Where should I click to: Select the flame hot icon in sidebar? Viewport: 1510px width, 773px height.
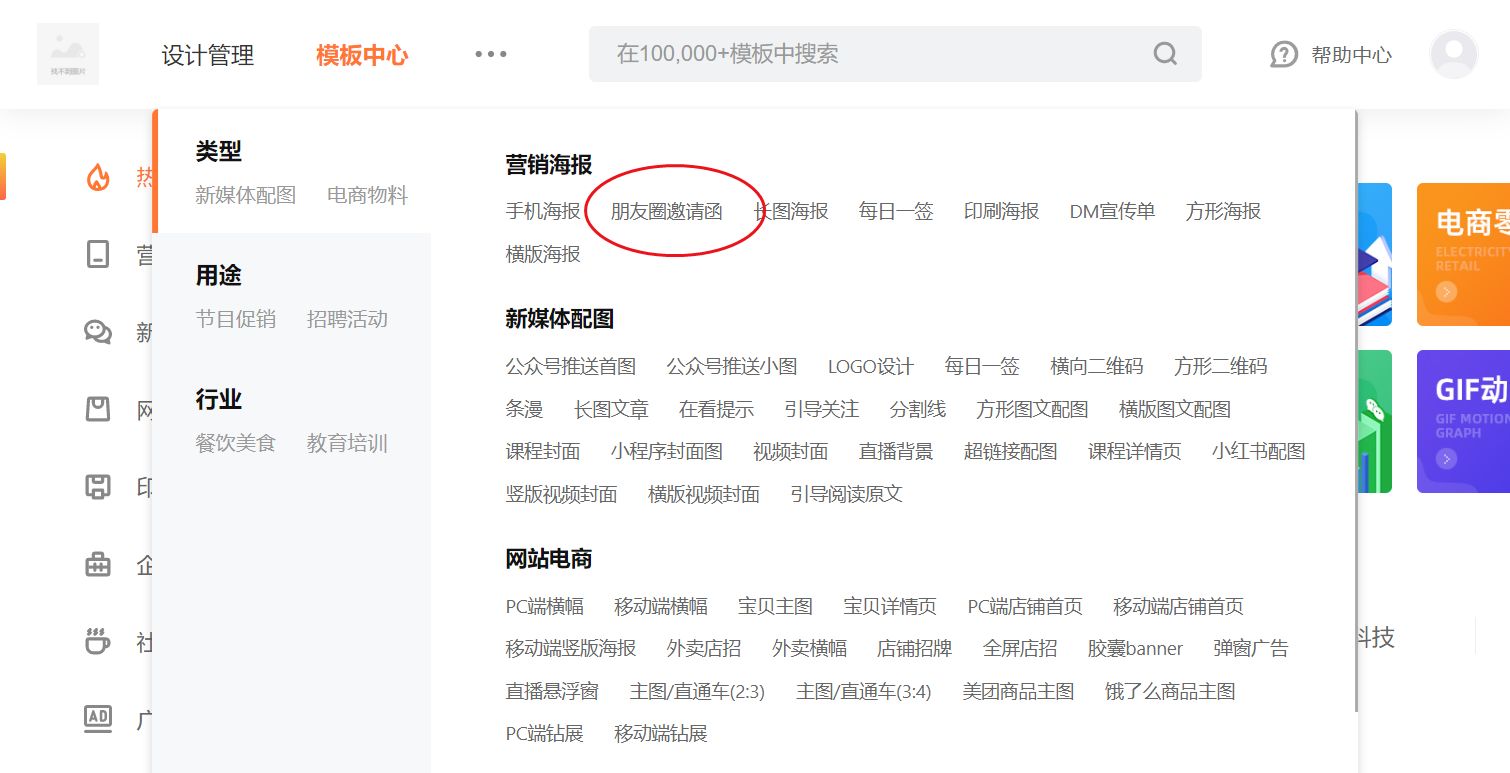[x=97, y=178]
